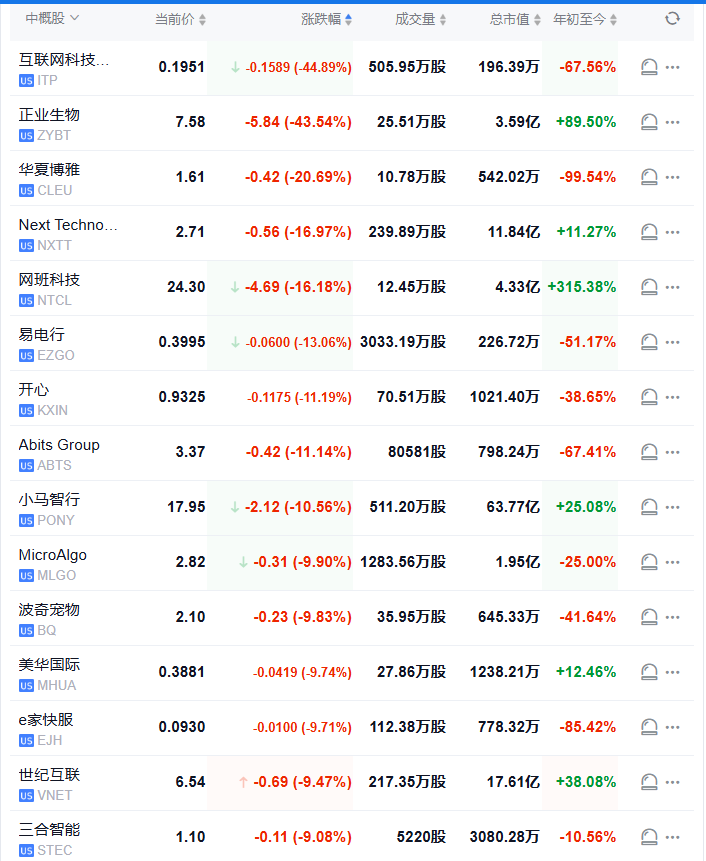
Task: Set price alert bell for KXIN
Action: [x=649, y=396]
